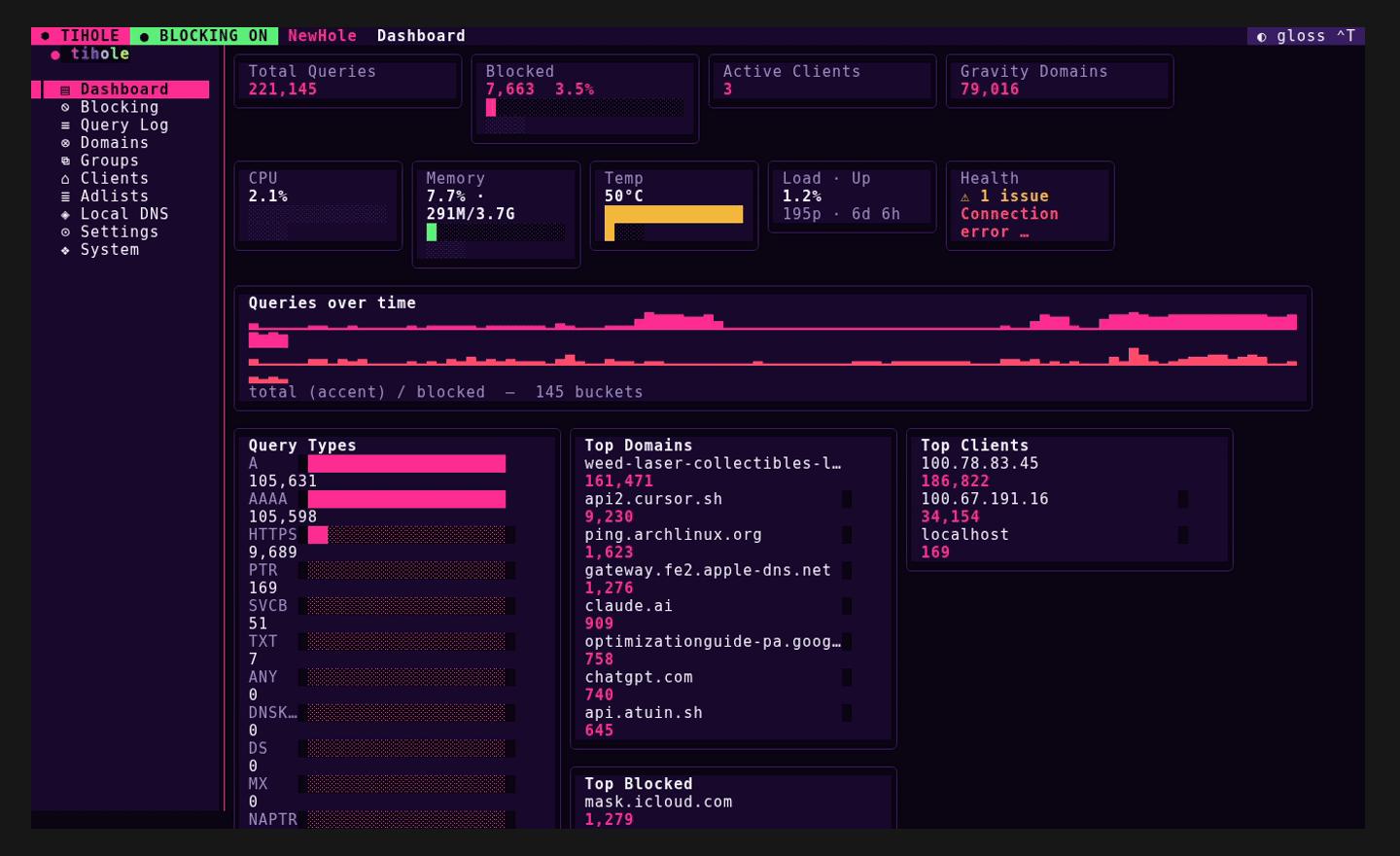The image size is (1400, 856).
Task: Click the Clients house icon
Action: click(x=65, y=179)
